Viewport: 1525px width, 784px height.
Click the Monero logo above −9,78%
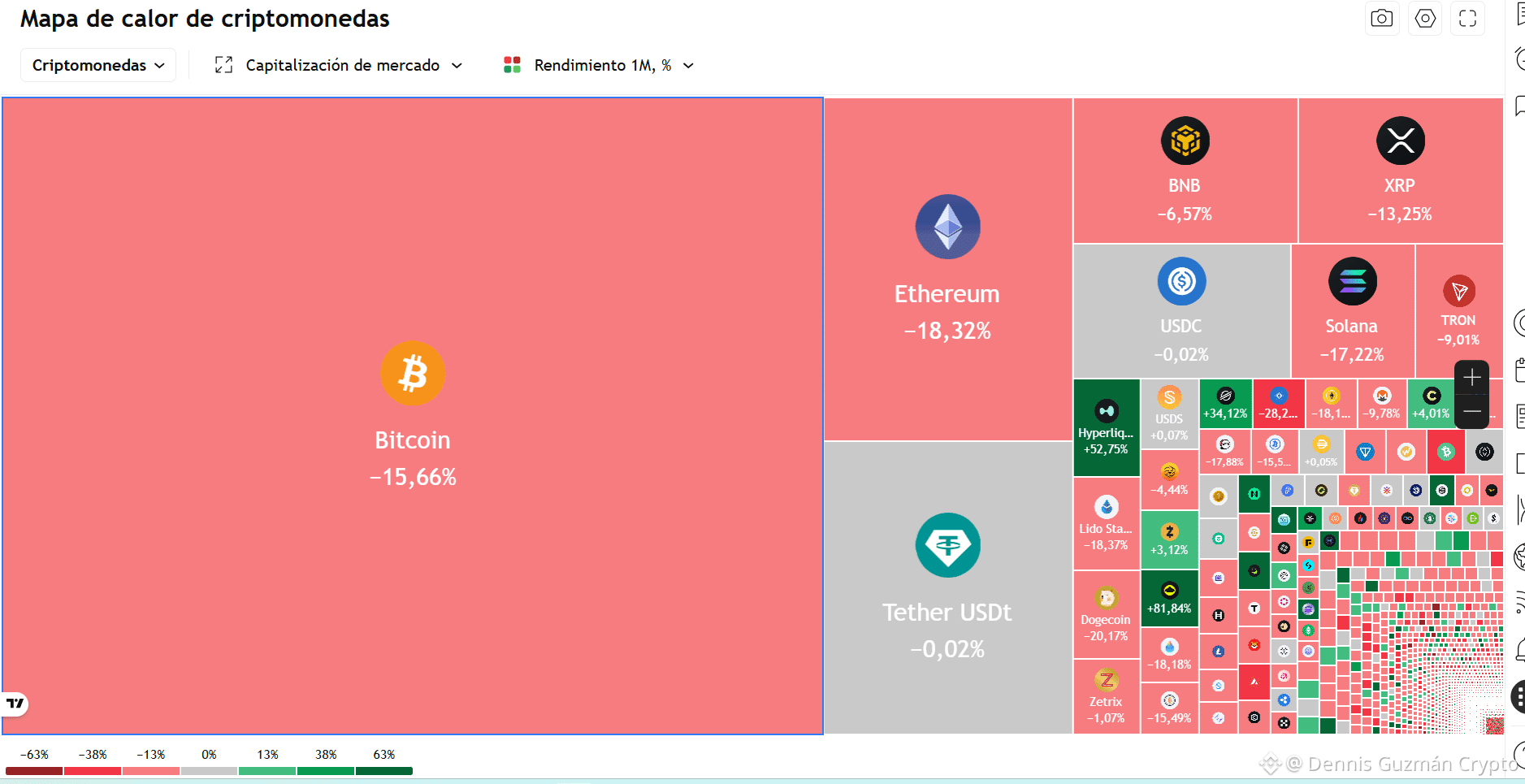tap(1382, 396)
